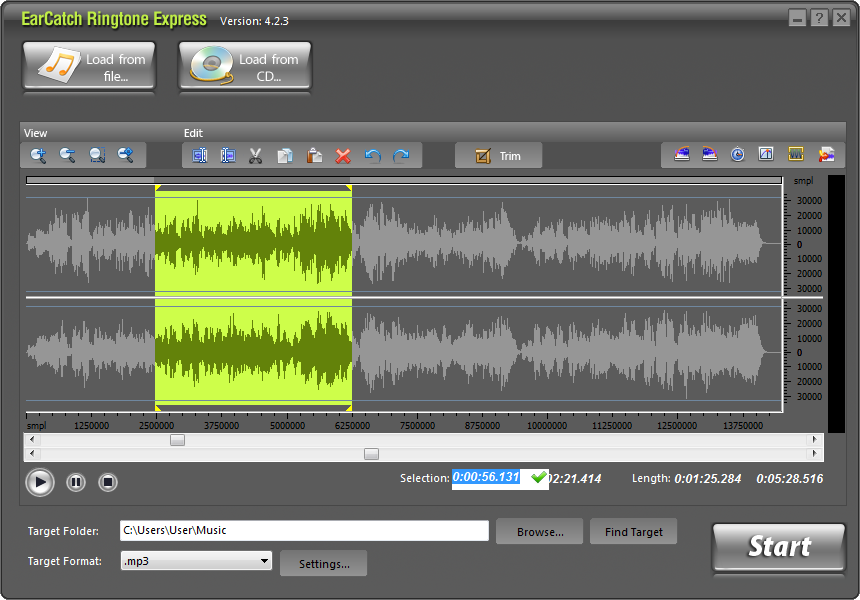Delete the selection with the red X
Image resolution: width=860 pixels, height=600 pixels.
[x=343, y=156]
